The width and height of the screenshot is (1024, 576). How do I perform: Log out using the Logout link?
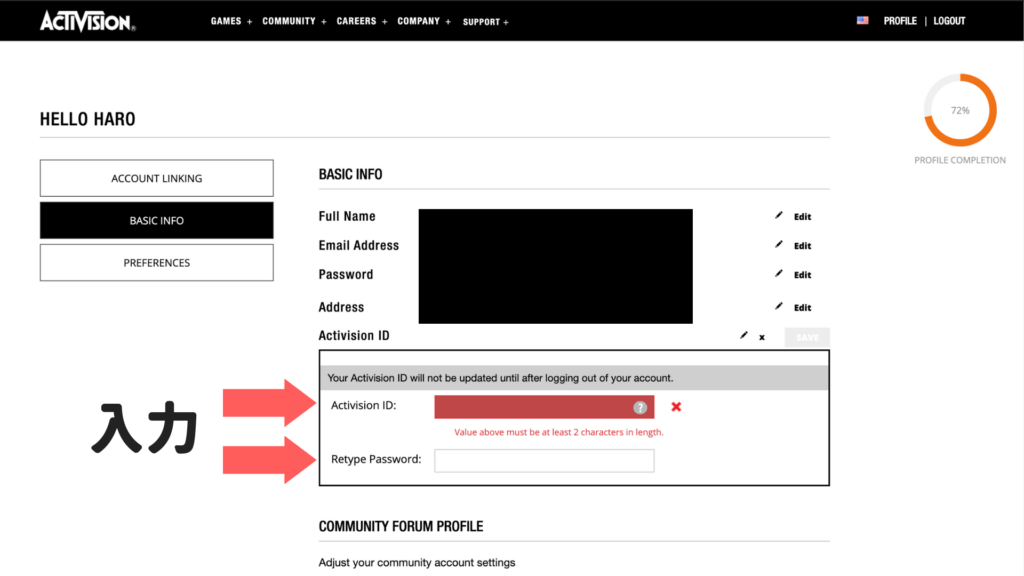coord(949,21)
